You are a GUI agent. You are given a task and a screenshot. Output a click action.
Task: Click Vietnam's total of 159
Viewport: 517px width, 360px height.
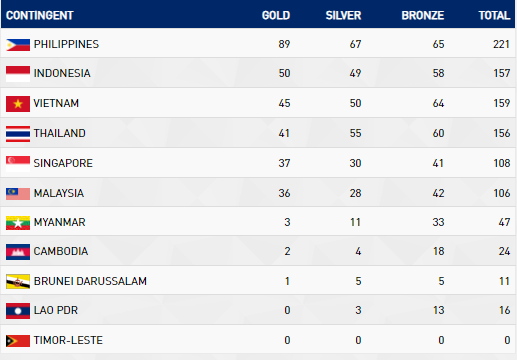point(502,103)
